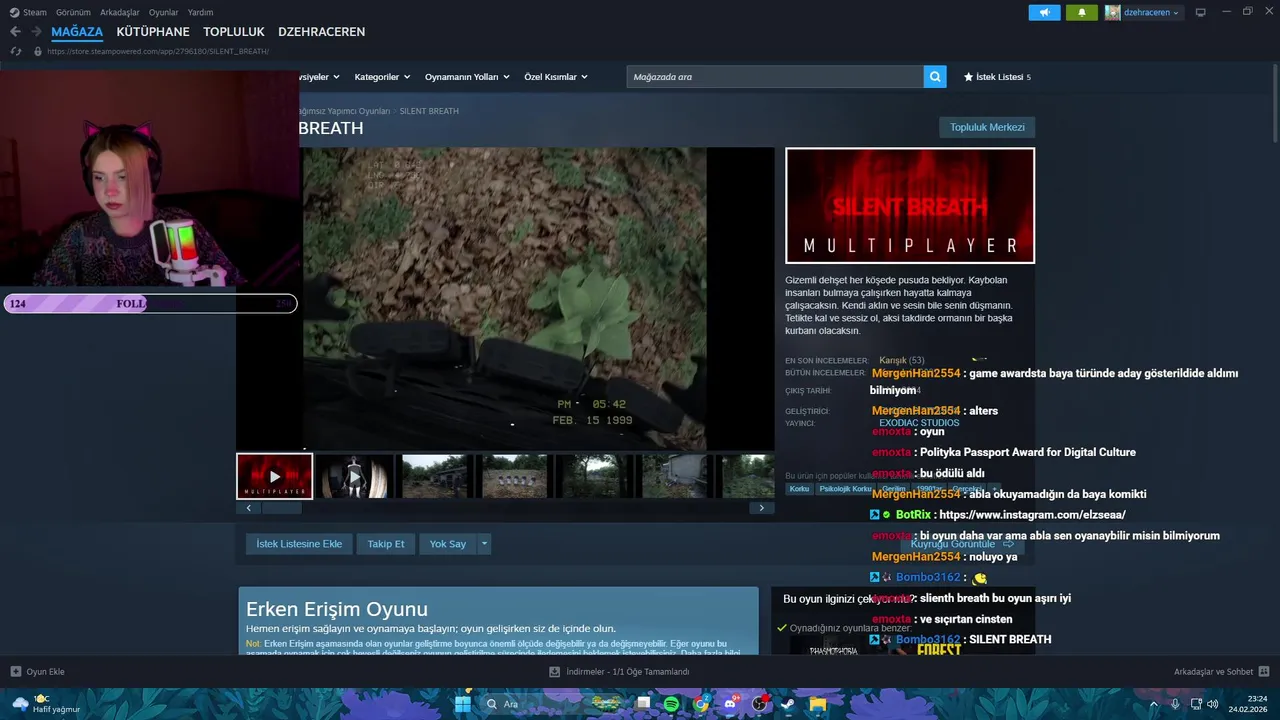Click Takip Et button
The image size is (1280, 720).
tap(386, 544)
